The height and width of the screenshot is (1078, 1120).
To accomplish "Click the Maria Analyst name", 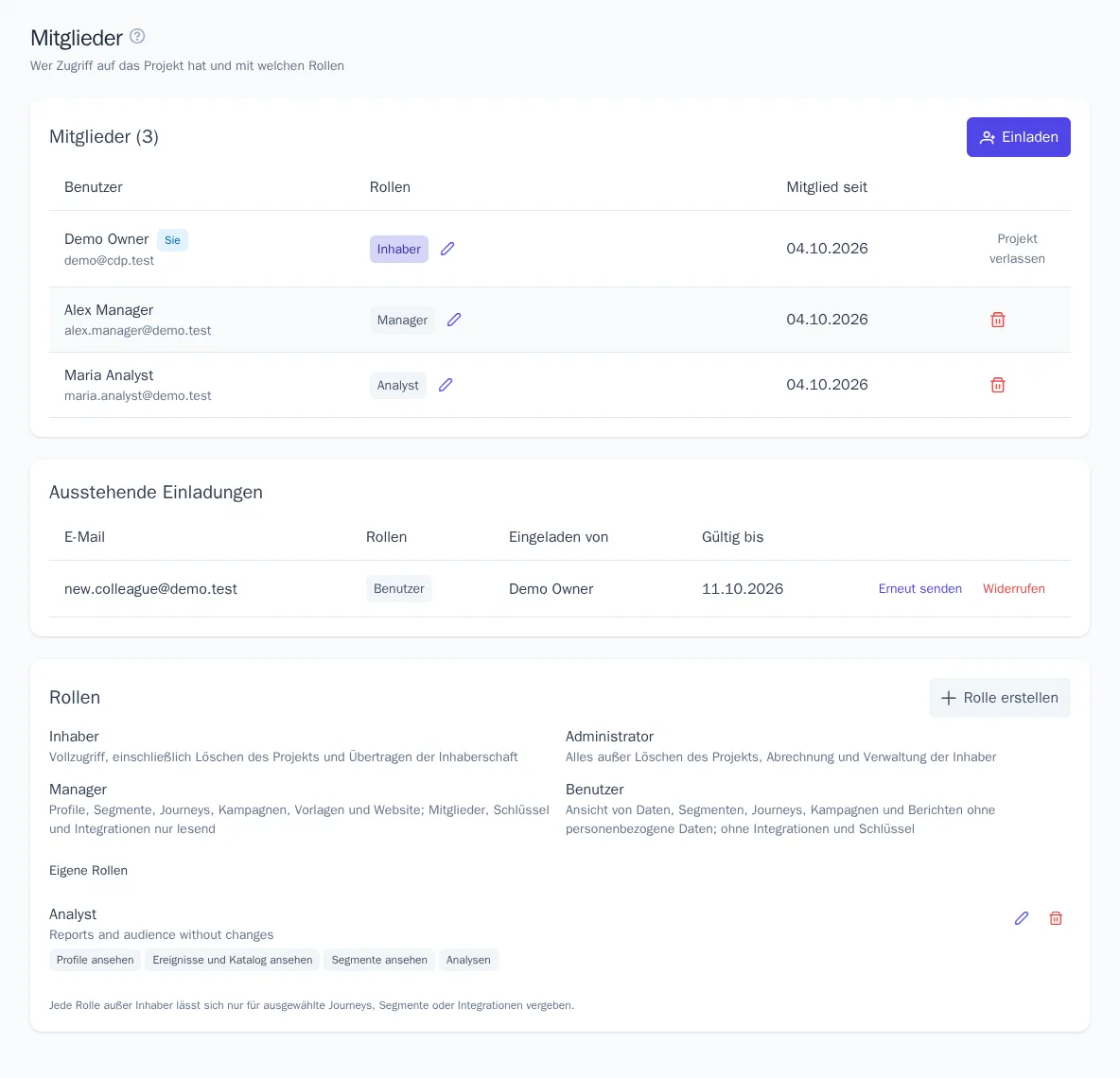I will click(x=109, y=374).
